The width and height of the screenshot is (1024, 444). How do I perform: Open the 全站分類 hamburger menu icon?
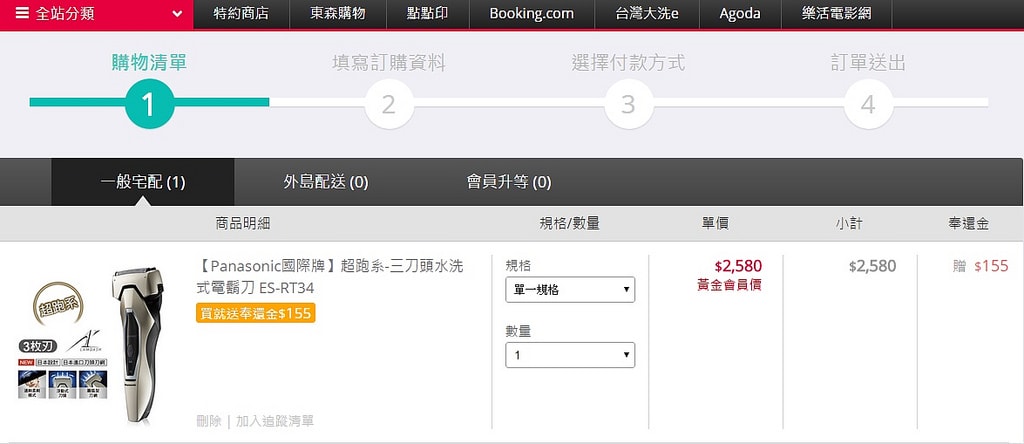tap(22, 14)
